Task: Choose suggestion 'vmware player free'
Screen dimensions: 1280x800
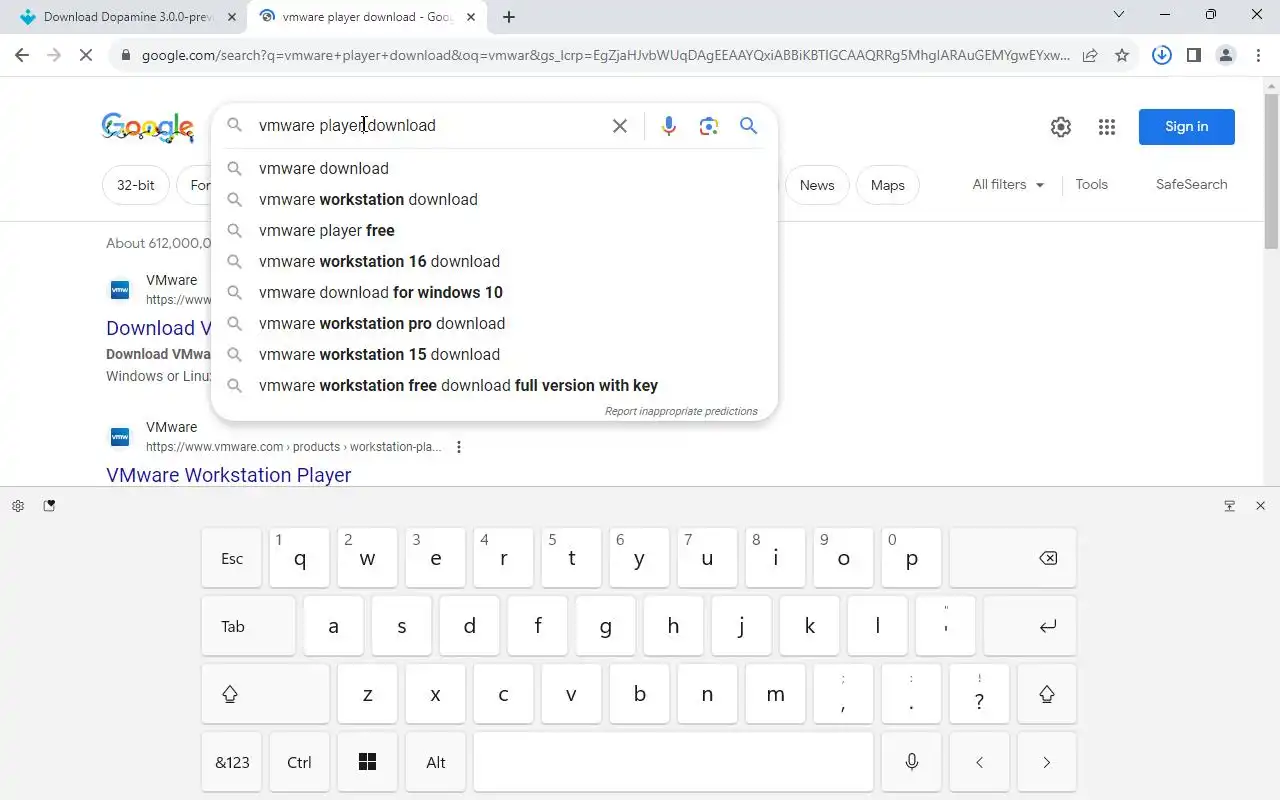Action: click(x=494, y=230)
